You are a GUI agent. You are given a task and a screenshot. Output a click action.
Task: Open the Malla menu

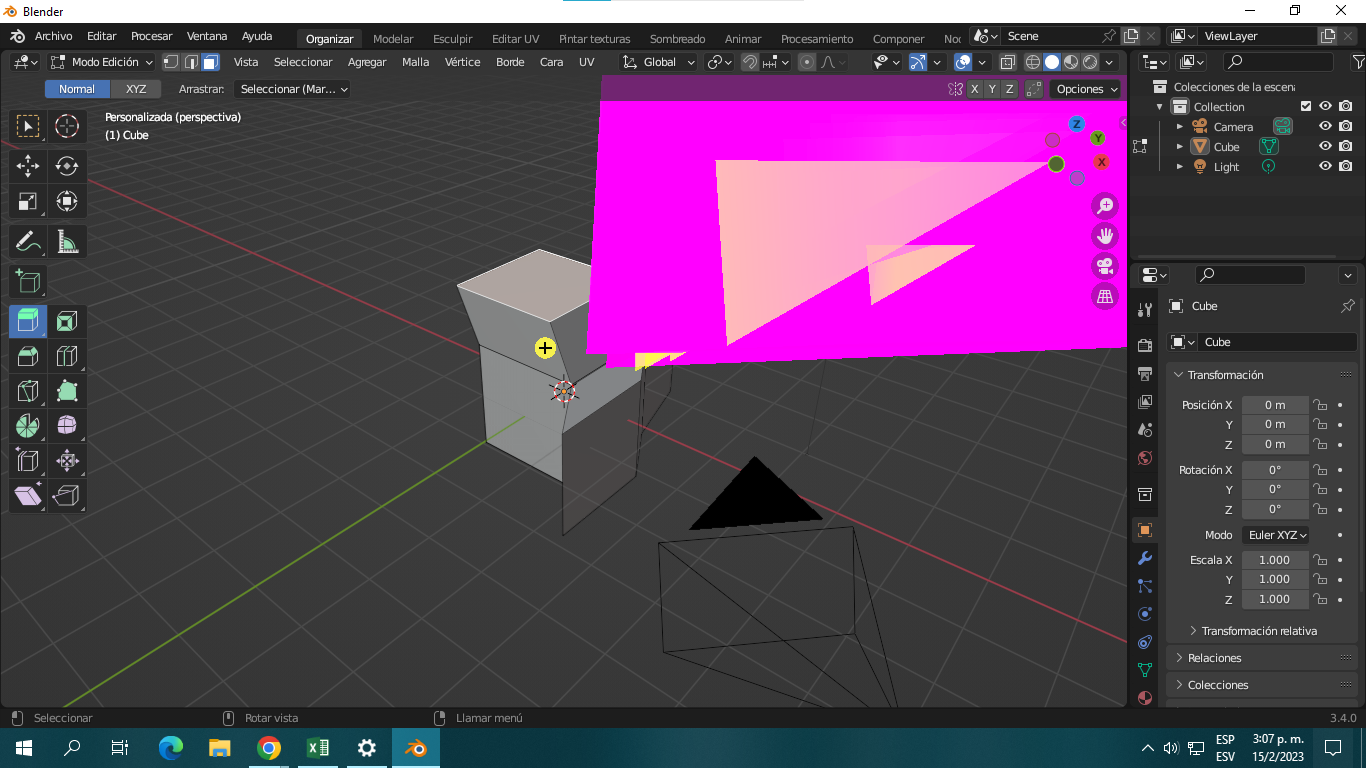tap(415, 62)
